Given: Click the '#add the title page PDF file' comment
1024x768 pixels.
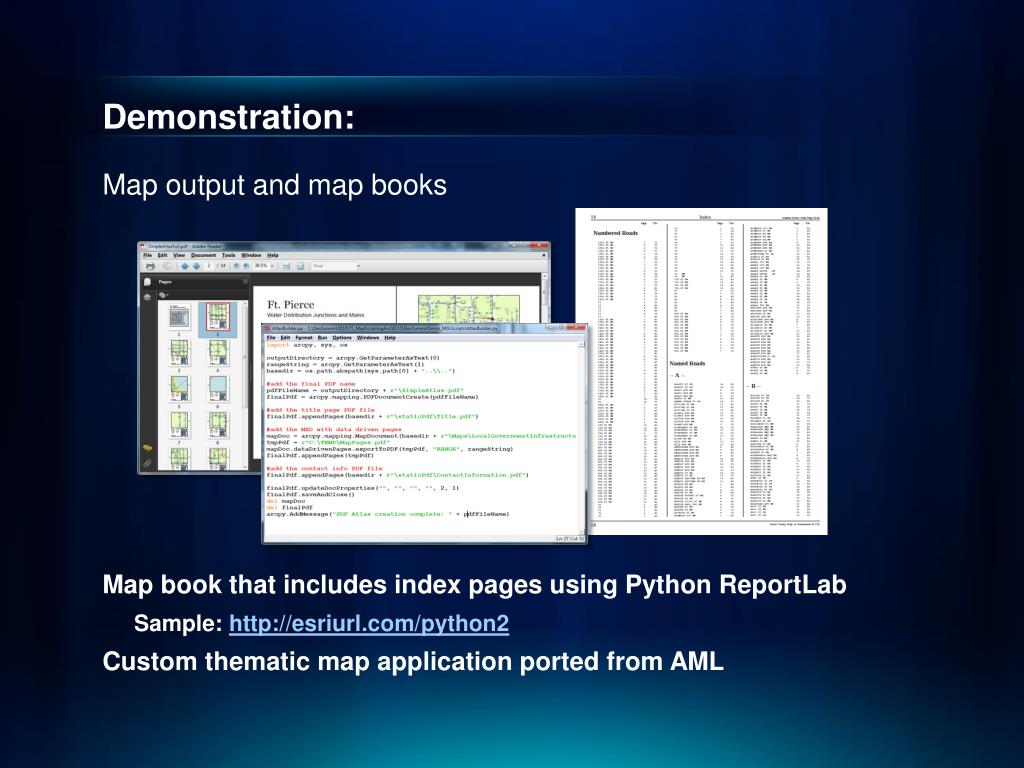Looking at the screenshot, I should pyautogui.click(x=320, y=410).
